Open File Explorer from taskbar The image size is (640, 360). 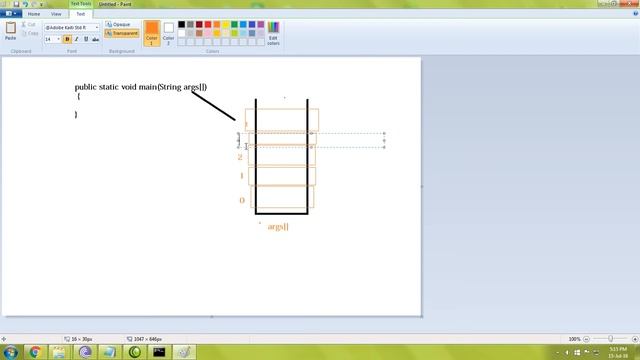(x=60, y=352)
